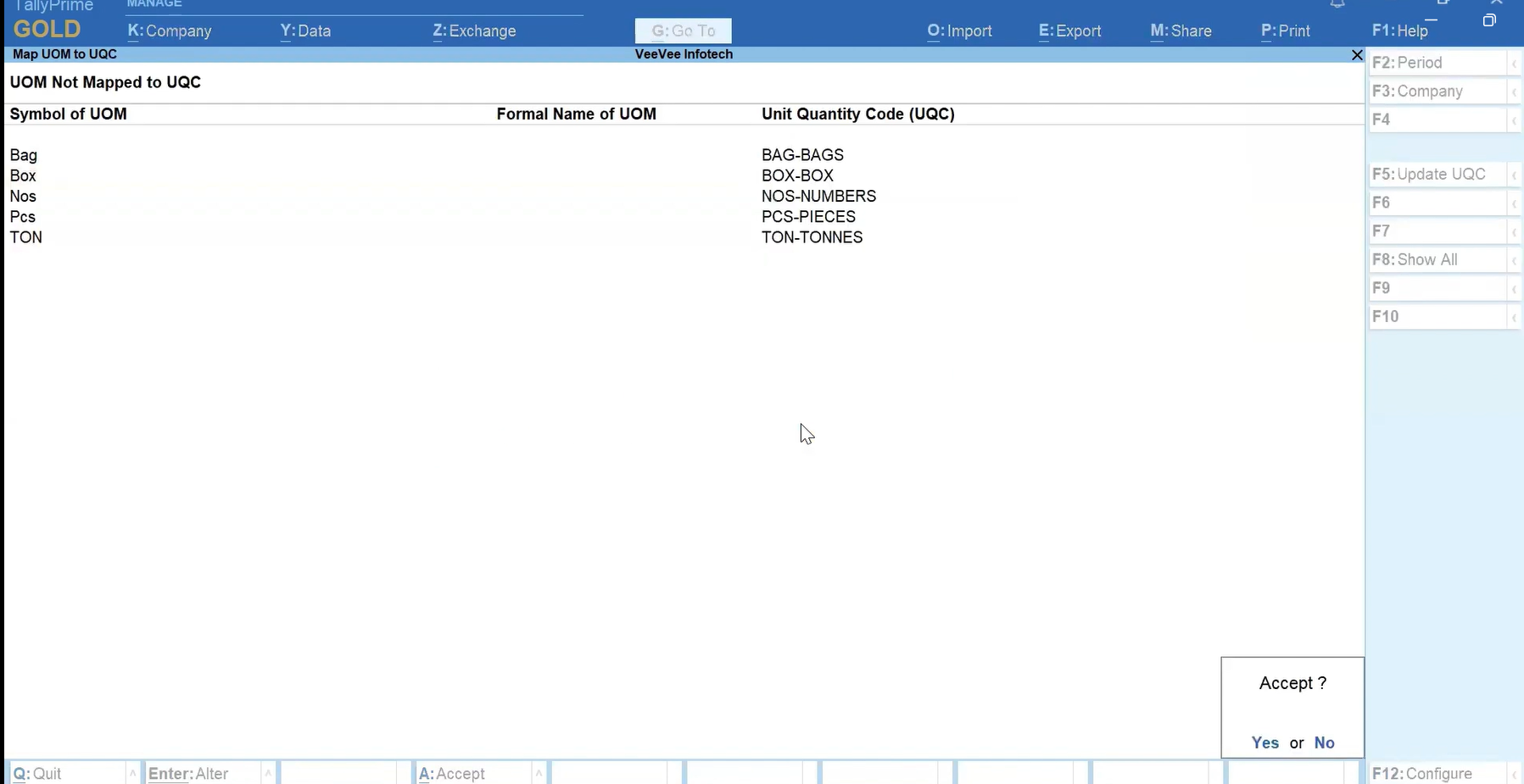Click A: Accept in the bottom bar
Viewport: 1524px width, 784px height.
pyautogui.click(x=452, y=774)
